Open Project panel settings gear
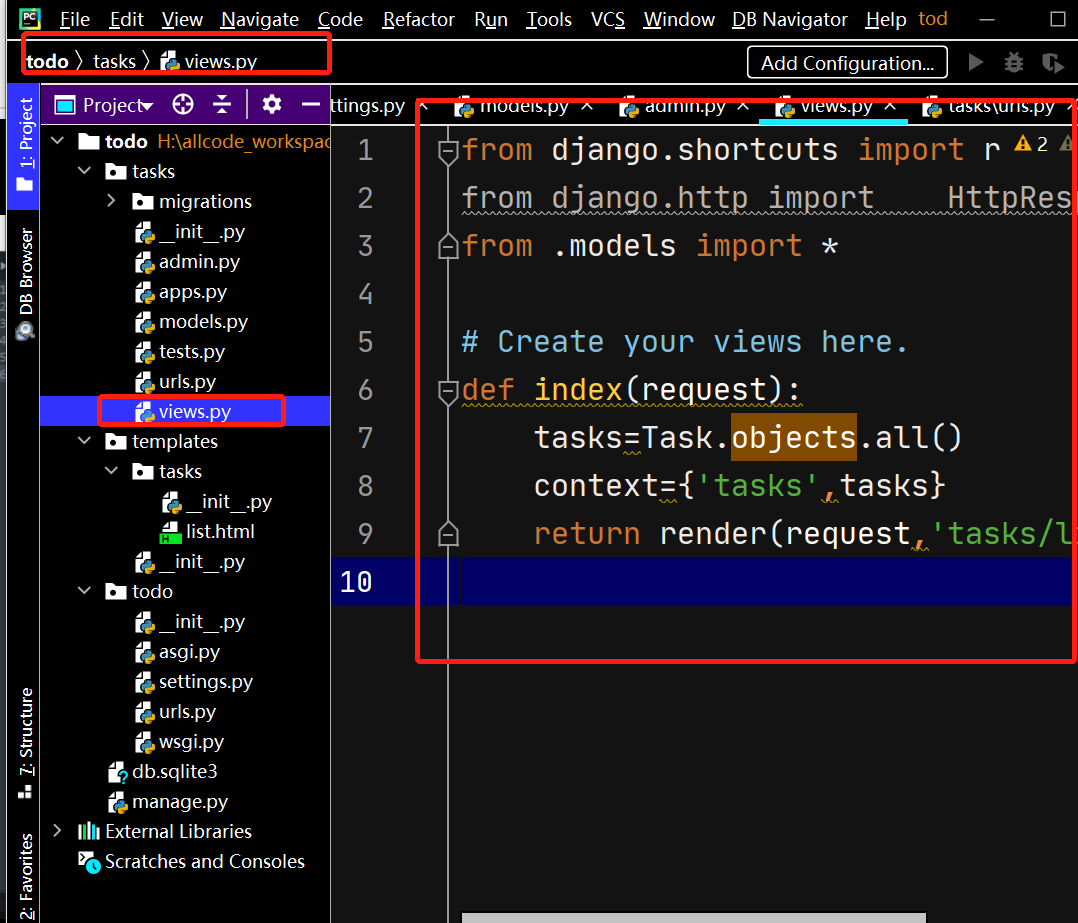 point(272,104)
